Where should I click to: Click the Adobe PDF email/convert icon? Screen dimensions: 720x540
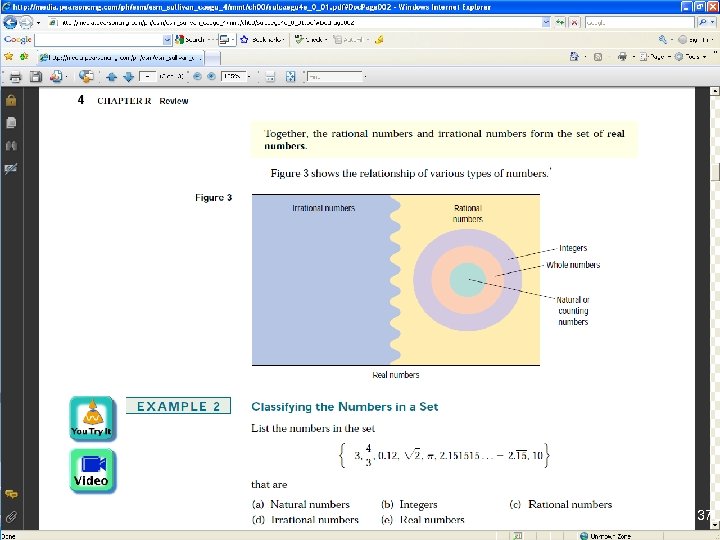56,77
